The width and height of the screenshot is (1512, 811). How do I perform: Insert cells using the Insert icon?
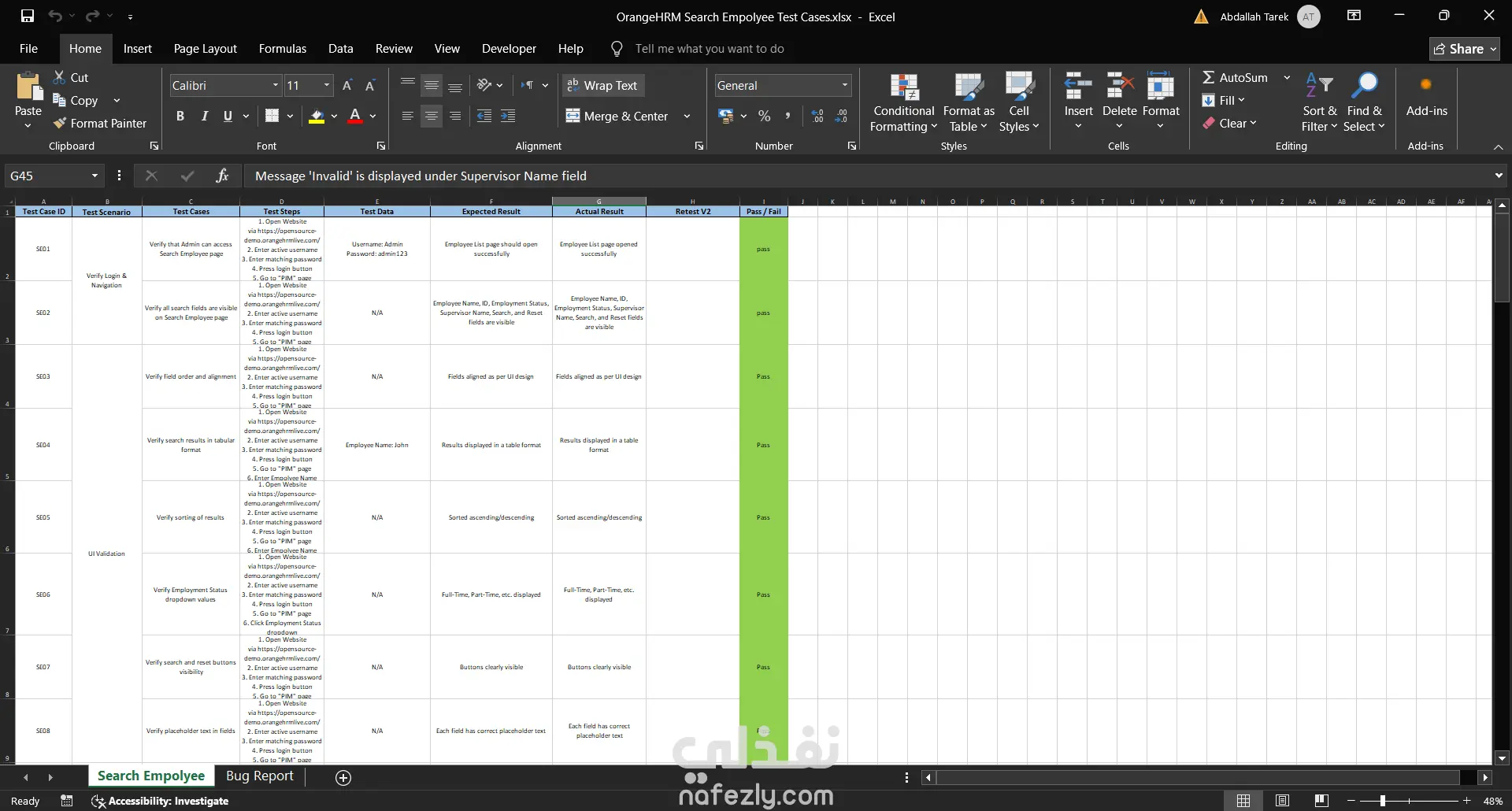(1078, 87)
